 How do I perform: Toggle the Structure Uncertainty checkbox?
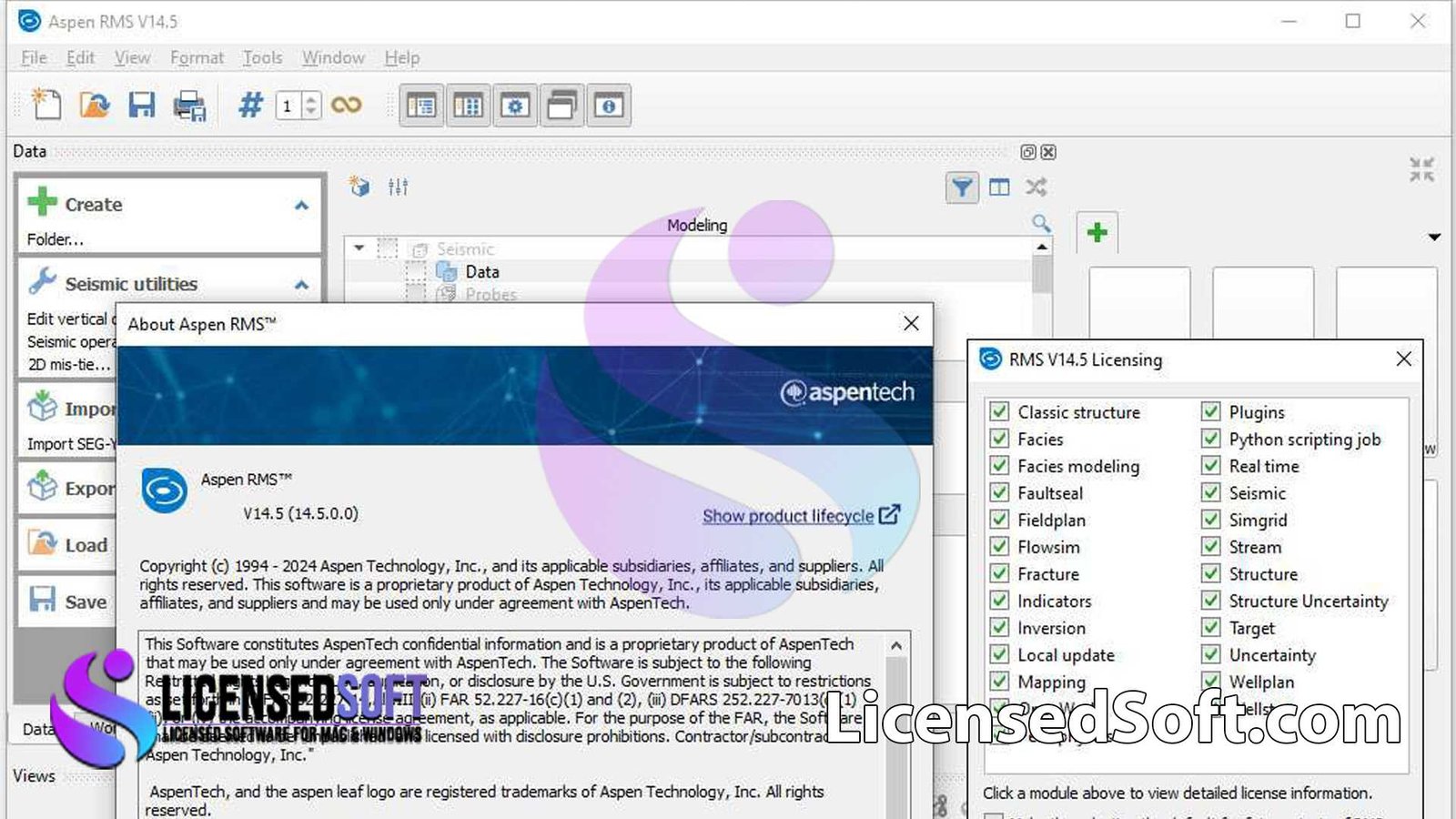tap(1210, 601)
